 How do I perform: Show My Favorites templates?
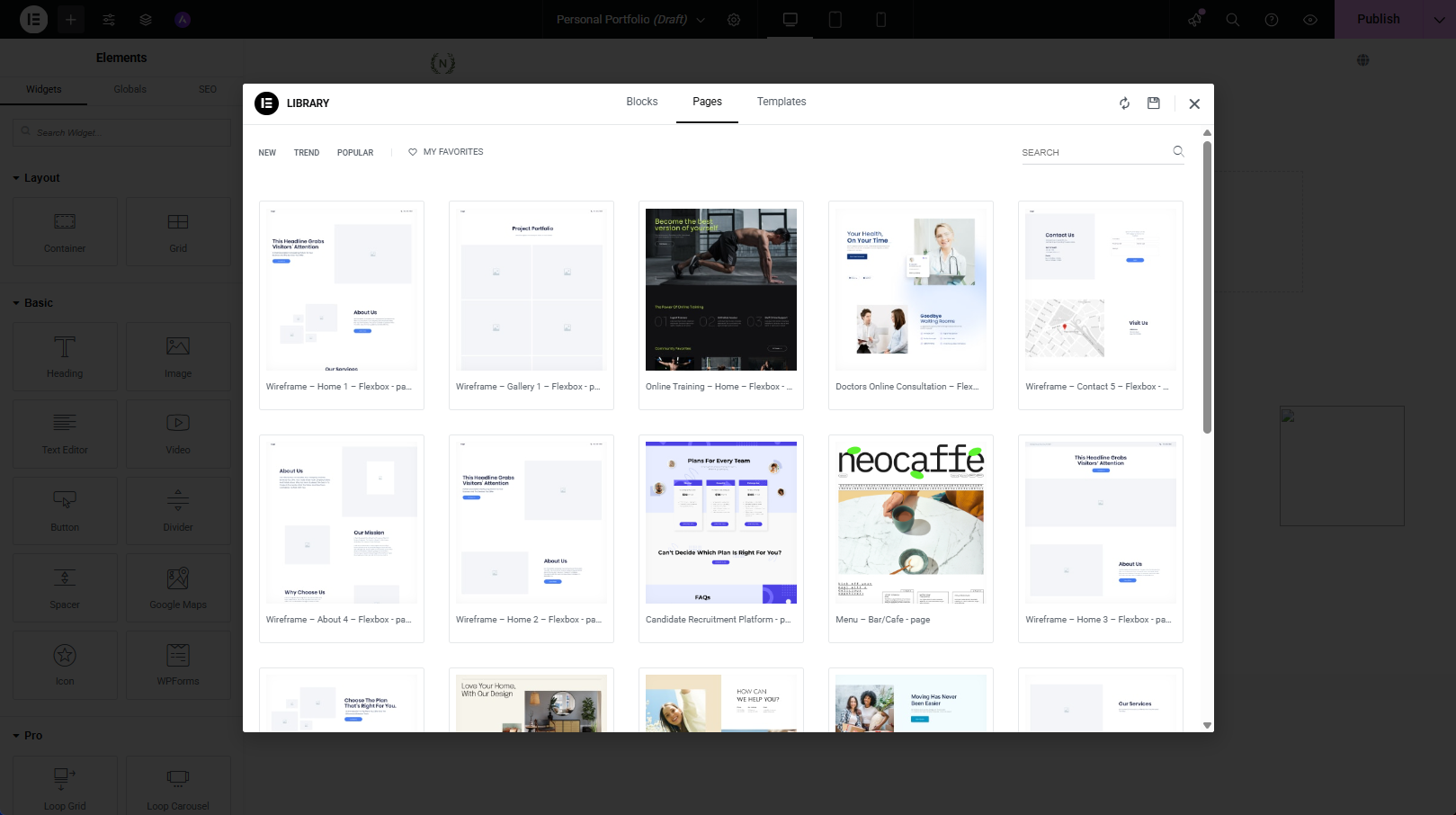point(446,152)
